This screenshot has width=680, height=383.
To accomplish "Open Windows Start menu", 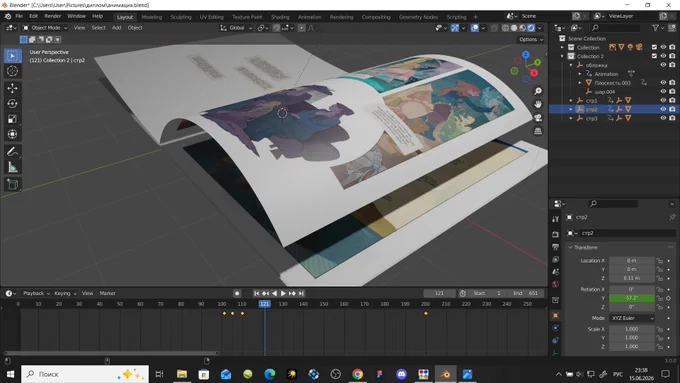I will (10, 374).
